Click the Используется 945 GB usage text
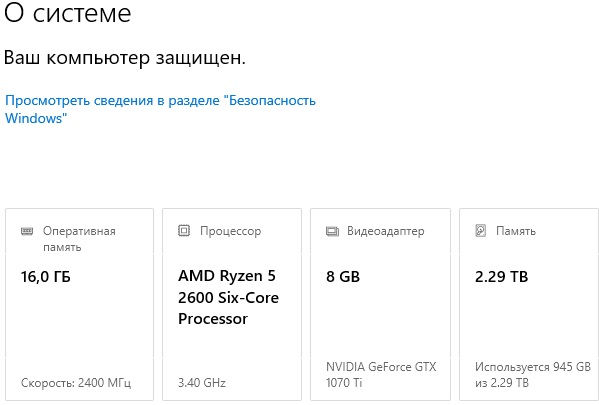Screen dimensions: 599x405 tap(533, 374)
